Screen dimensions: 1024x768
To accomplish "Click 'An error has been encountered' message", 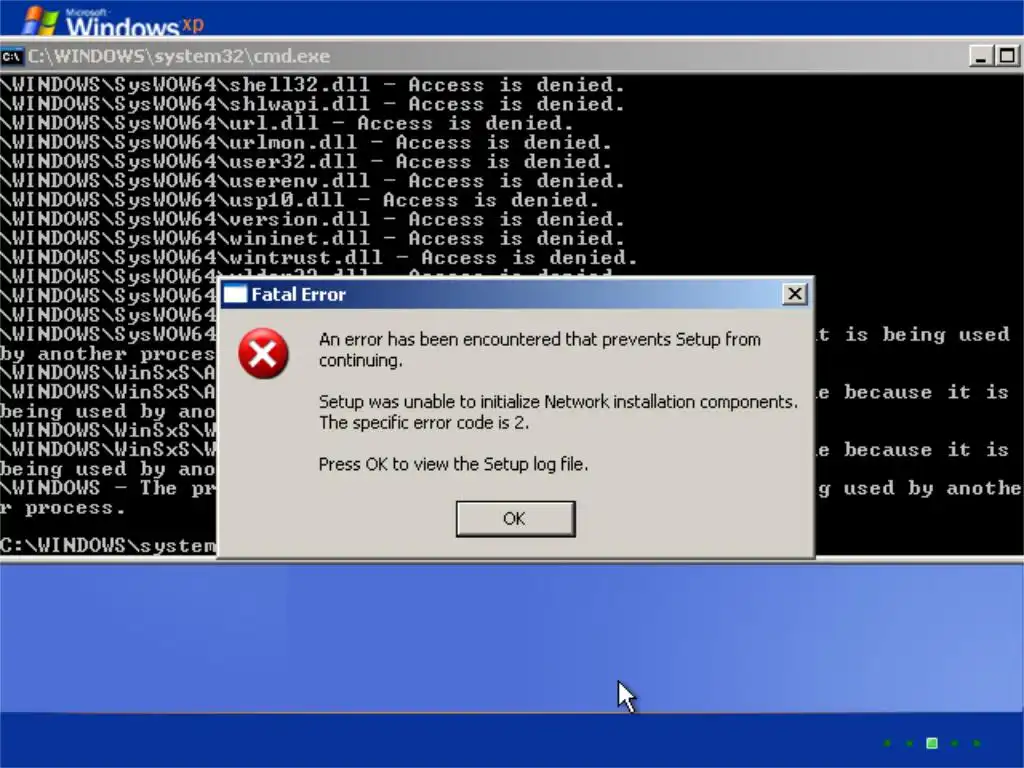I will (x=540, y=349).
